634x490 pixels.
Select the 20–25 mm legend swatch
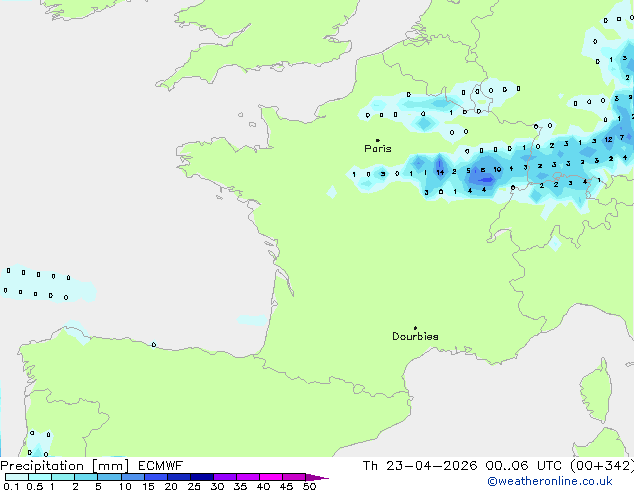coord(178,477)
